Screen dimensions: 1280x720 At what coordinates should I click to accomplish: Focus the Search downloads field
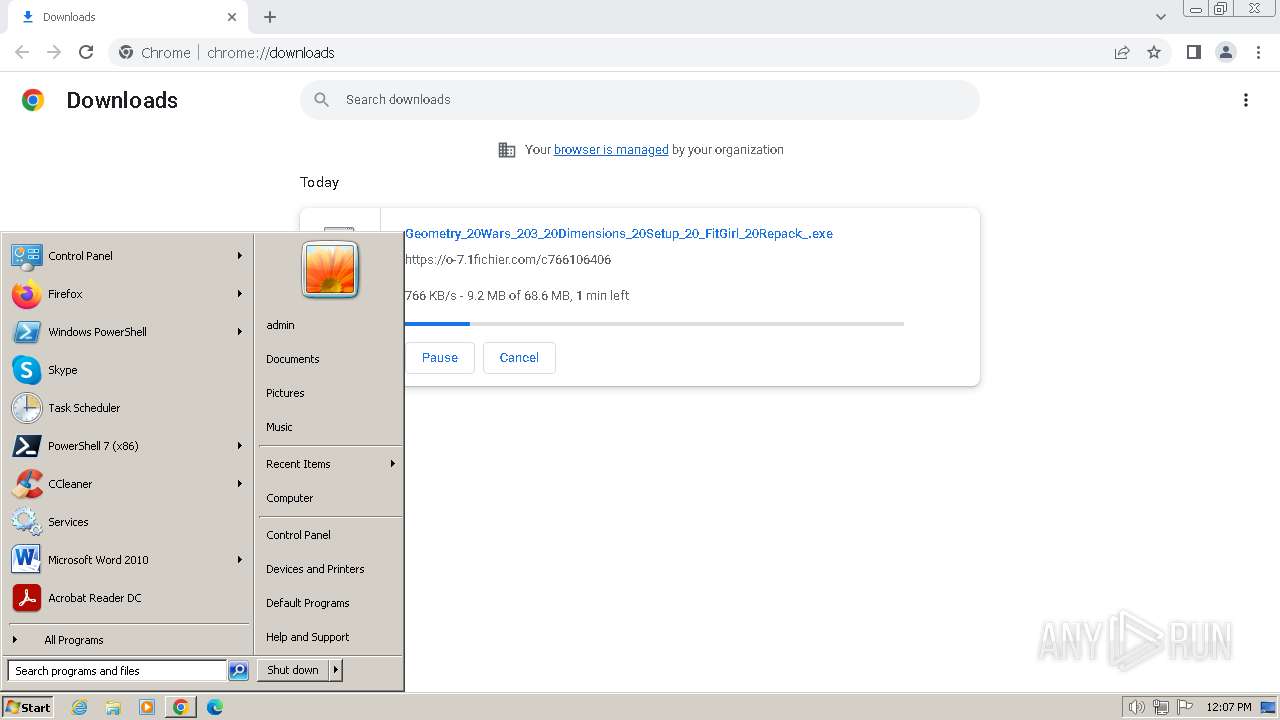click(640, 100)
